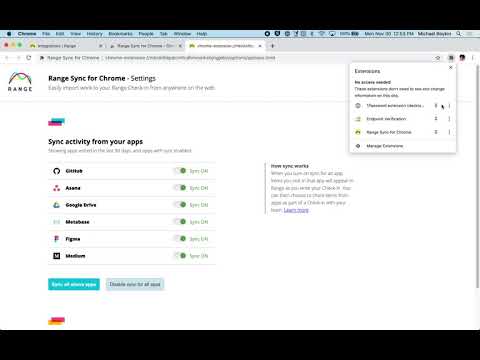Click the Range Sync icon in the Extensions popup
Screen dimensions: 480x360
(x=358, y=132)
